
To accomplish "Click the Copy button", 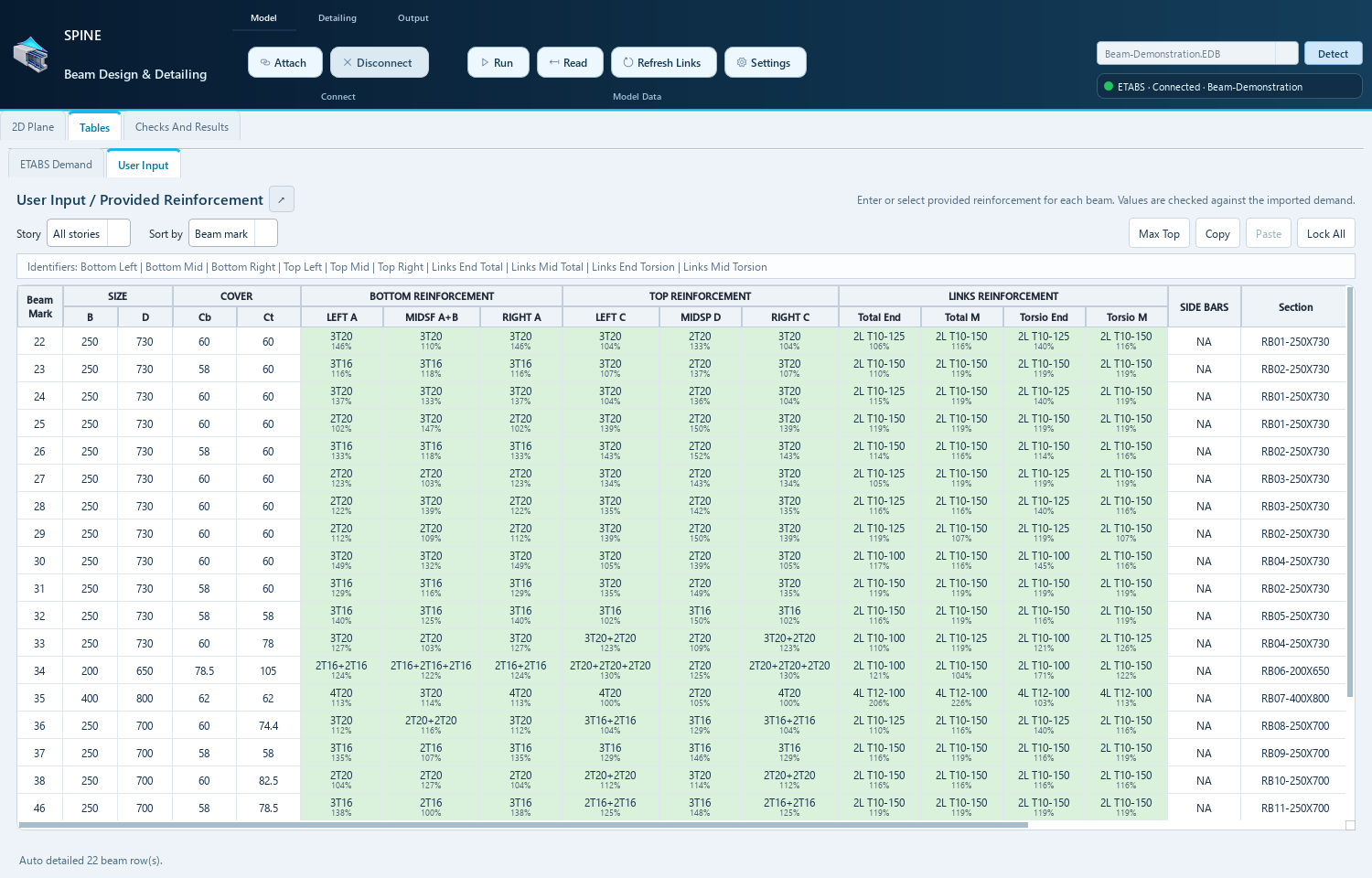I will click(1217, 233).
